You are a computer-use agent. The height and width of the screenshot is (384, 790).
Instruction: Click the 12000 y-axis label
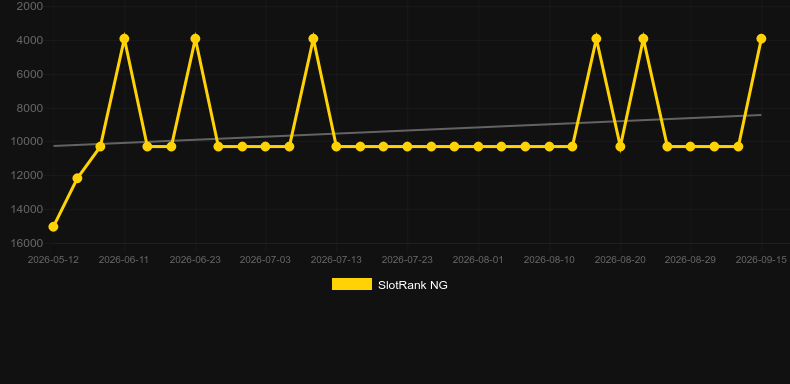click(27, 175)
